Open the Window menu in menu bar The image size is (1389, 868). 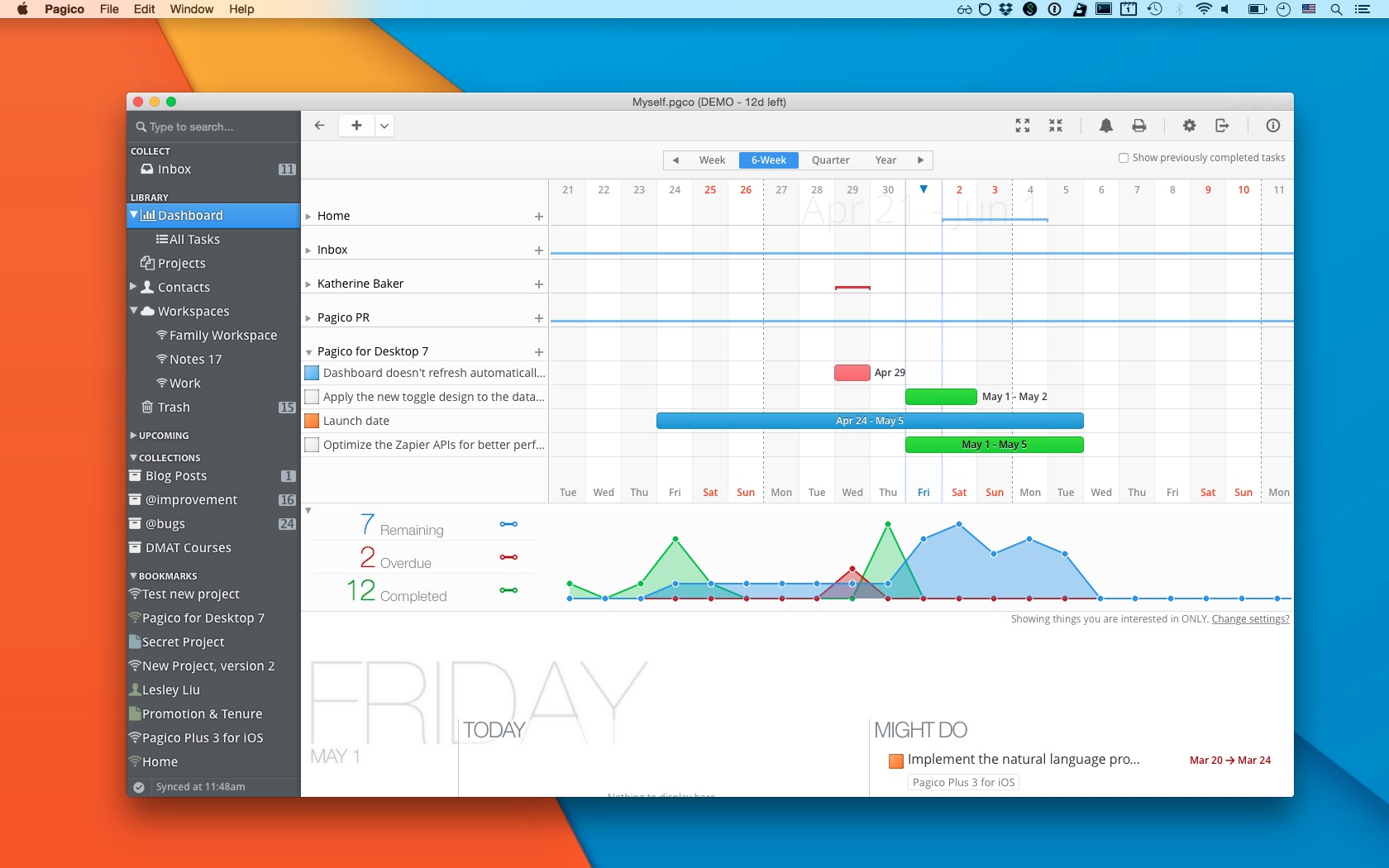[x=191, y=9]
